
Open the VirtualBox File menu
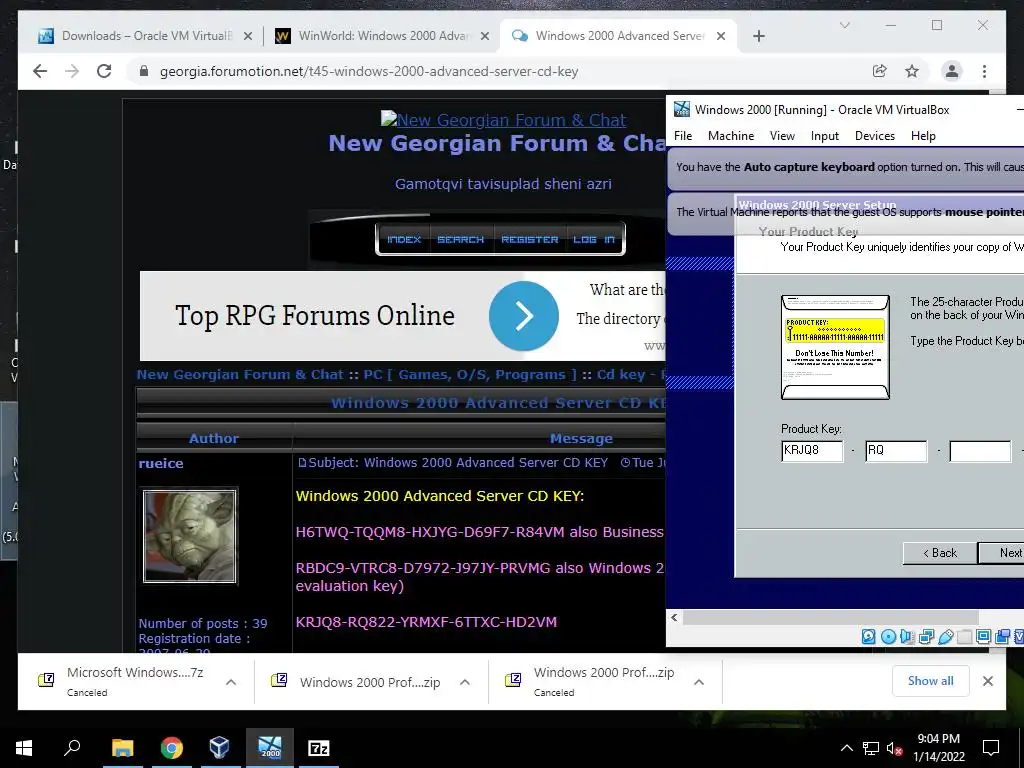pos(683,136)
